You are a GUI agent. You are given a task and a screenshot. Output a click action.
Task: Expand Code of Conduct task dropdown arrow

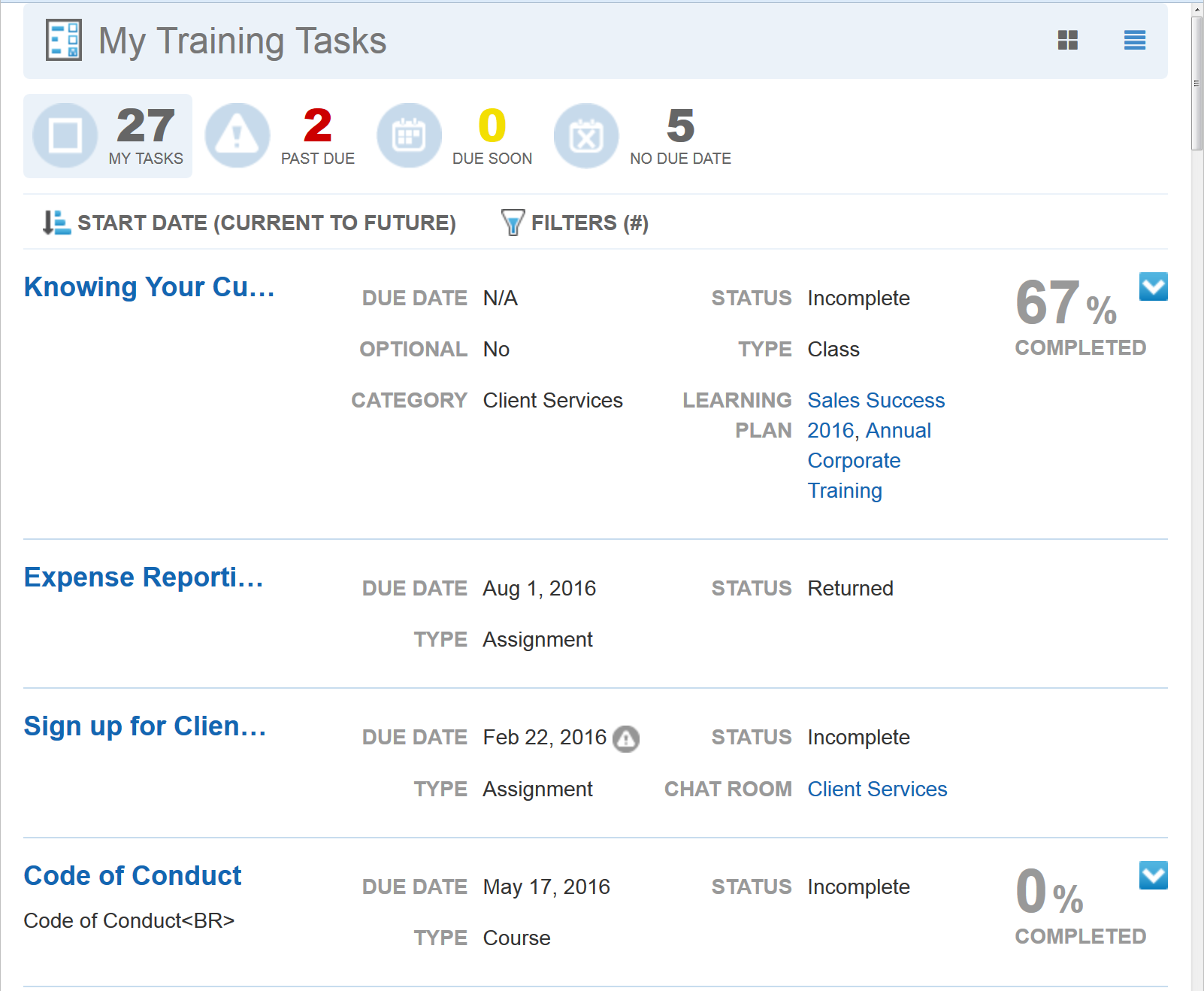1153,875
